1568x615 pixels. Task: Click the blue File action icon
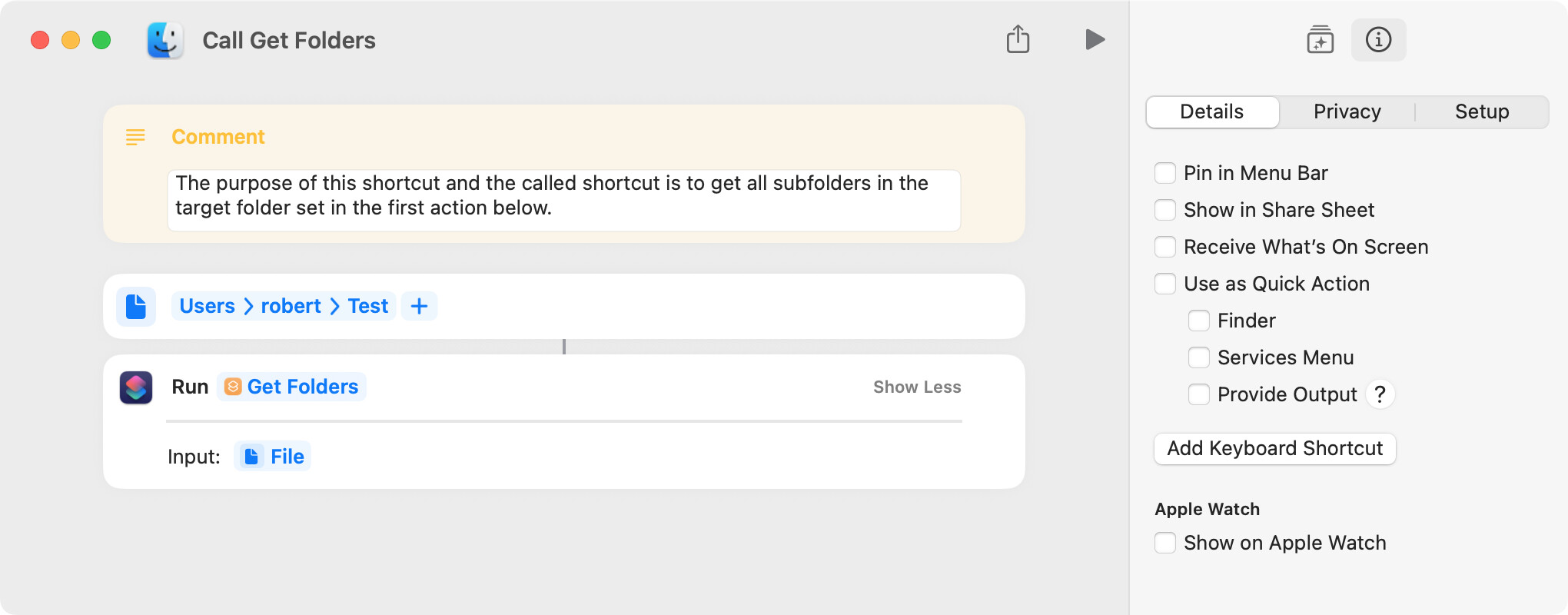(x=136, y=306)
